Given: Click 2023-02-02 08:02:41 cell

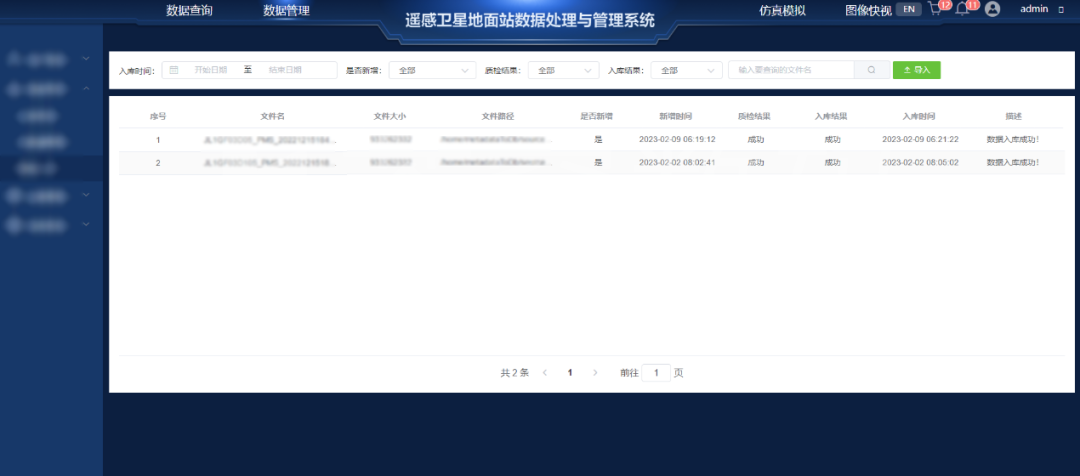Looking at the screenshot, I should click(677, 163).
